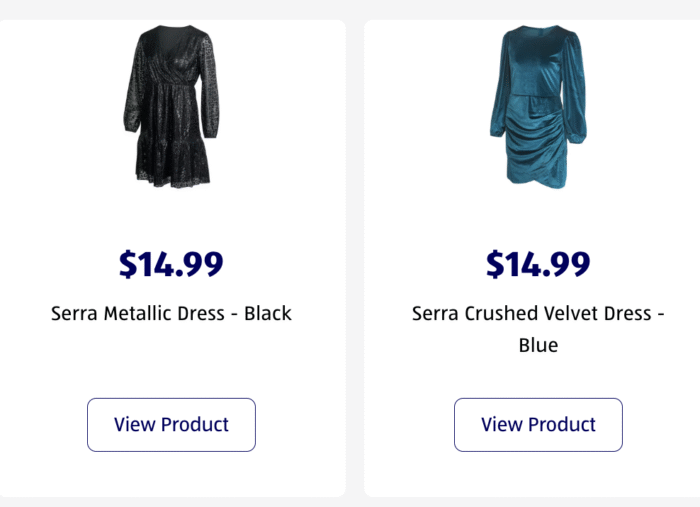The image size is (700, 507).
Task: Click the gray gutter between the two product cards
Action: click(x=355, y=250)
